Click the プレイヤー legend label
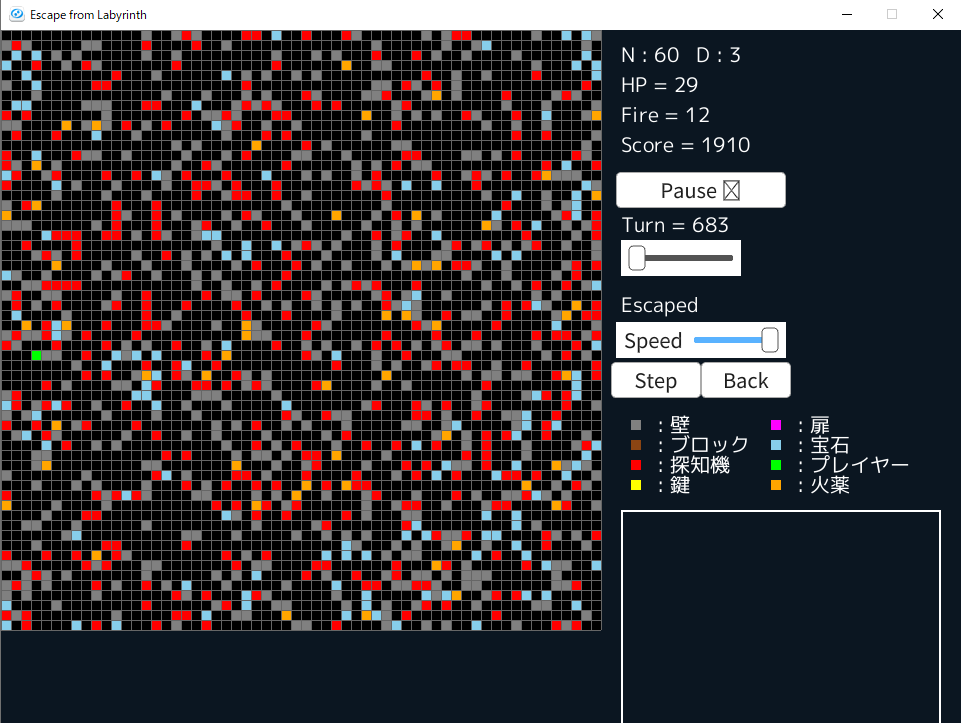This screenshot has height=723, width=961. click(859, 465)
